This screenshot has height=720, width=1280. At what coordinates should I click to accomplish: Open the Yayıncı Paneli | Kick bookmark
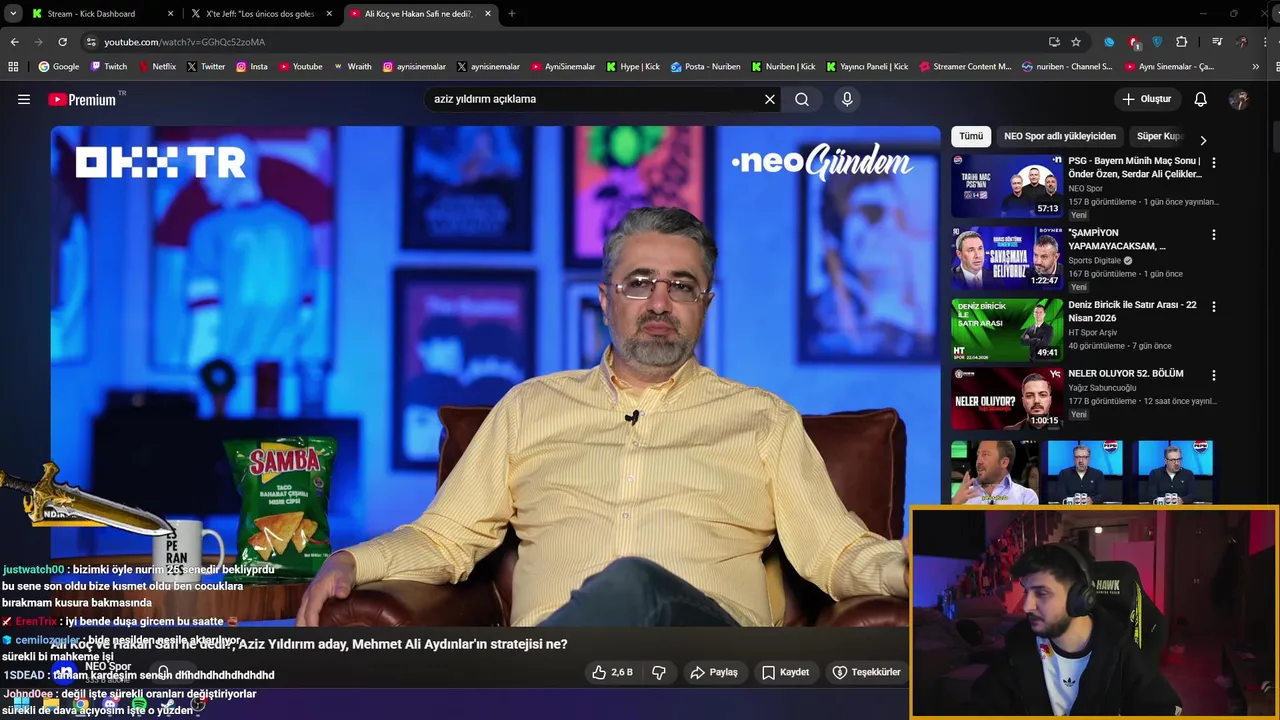point(867,67)
